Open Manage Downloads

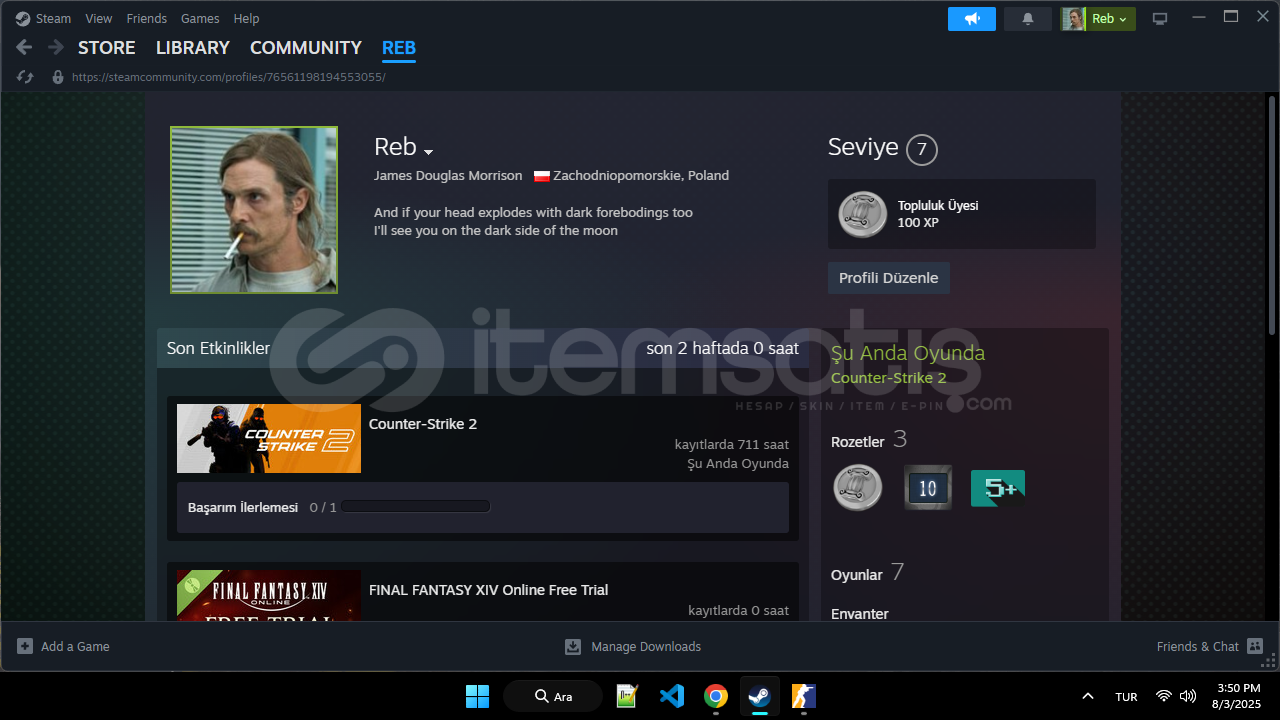pos(633,647)
